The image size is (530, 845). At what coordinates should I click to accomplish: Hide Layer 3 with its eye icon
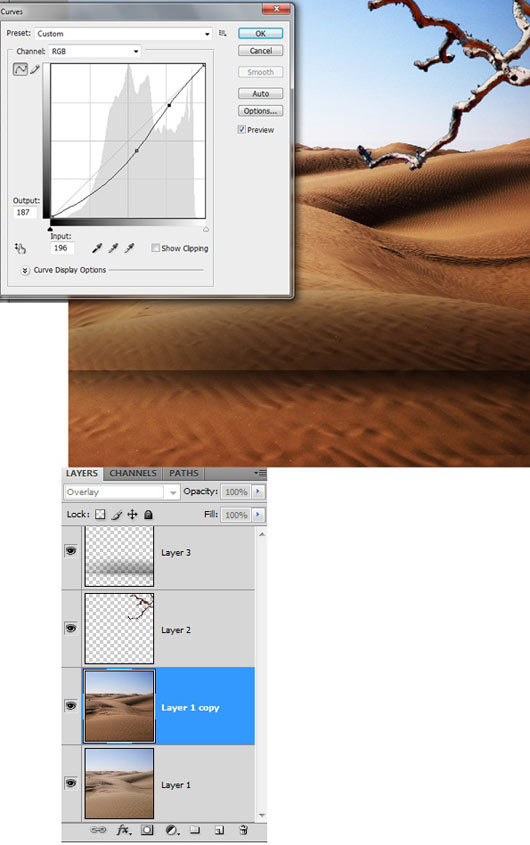[71, 551]
